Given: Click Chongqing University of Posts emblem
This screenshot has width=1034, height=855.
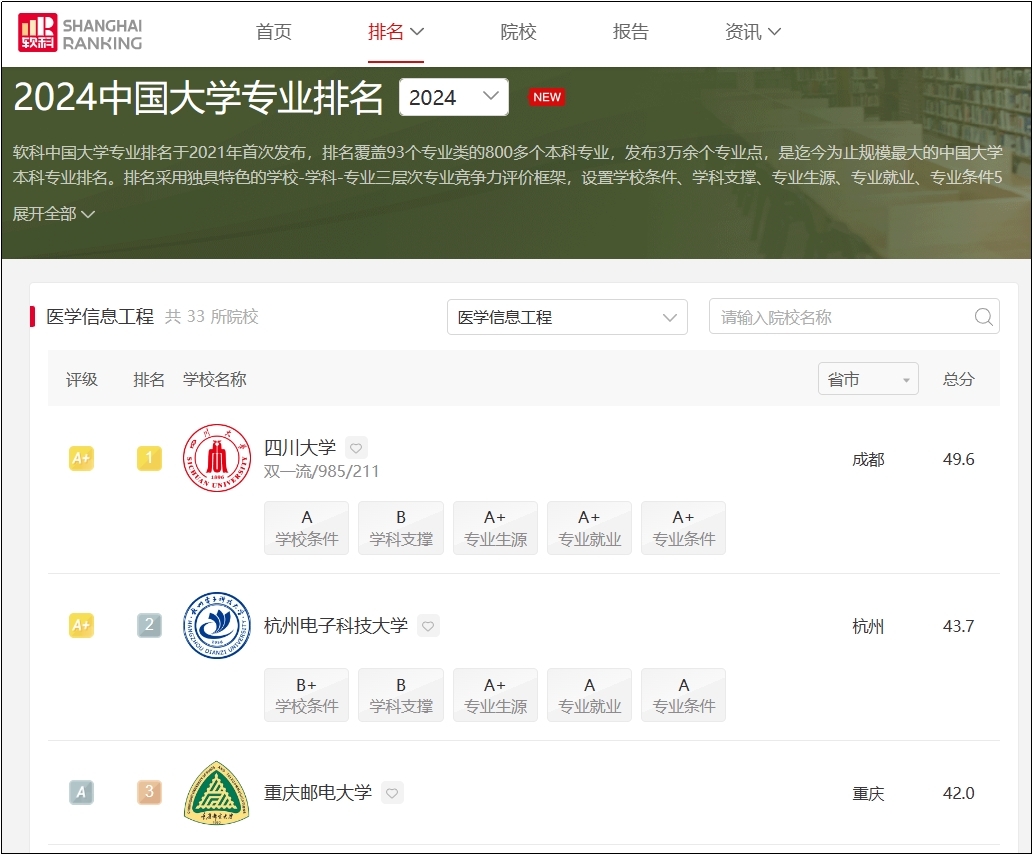Looking at the screenshot, I should click(217, 793).
